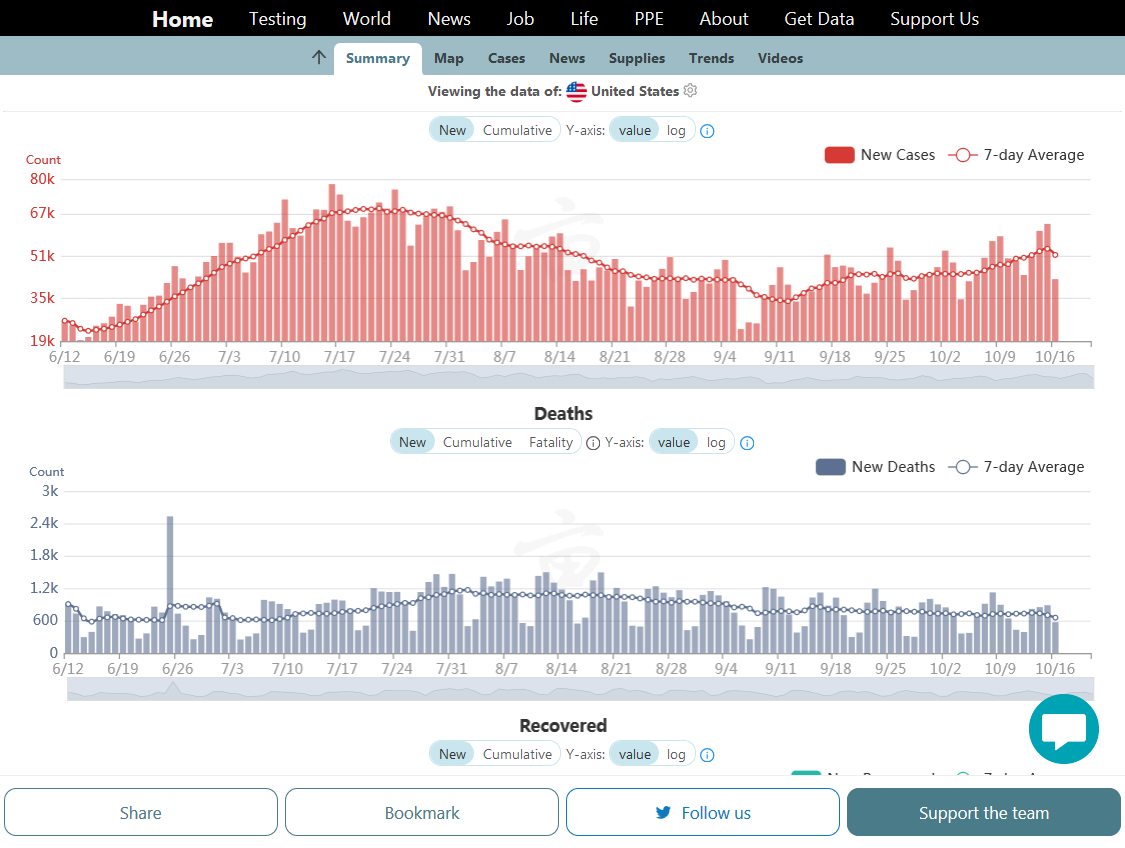This screenshot has height=848, width=1125.
Task: Switch to the Trends tab
Action: [x=711, y=58]
